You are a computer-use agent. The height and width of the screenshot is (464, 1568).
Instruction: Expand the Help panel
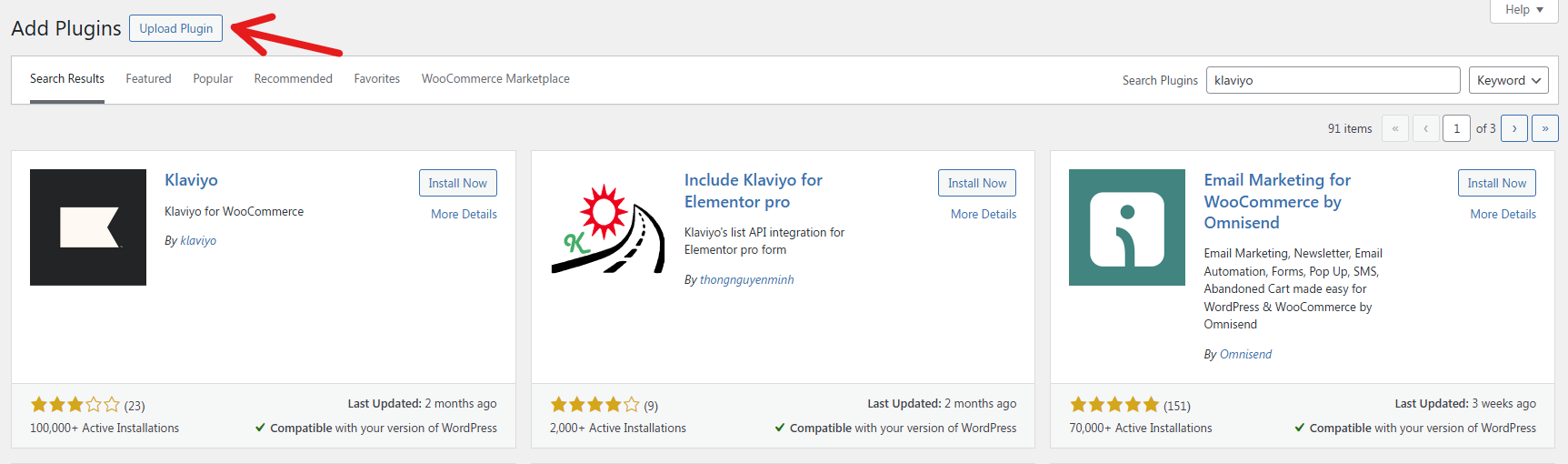click(x=1523, y=10)
